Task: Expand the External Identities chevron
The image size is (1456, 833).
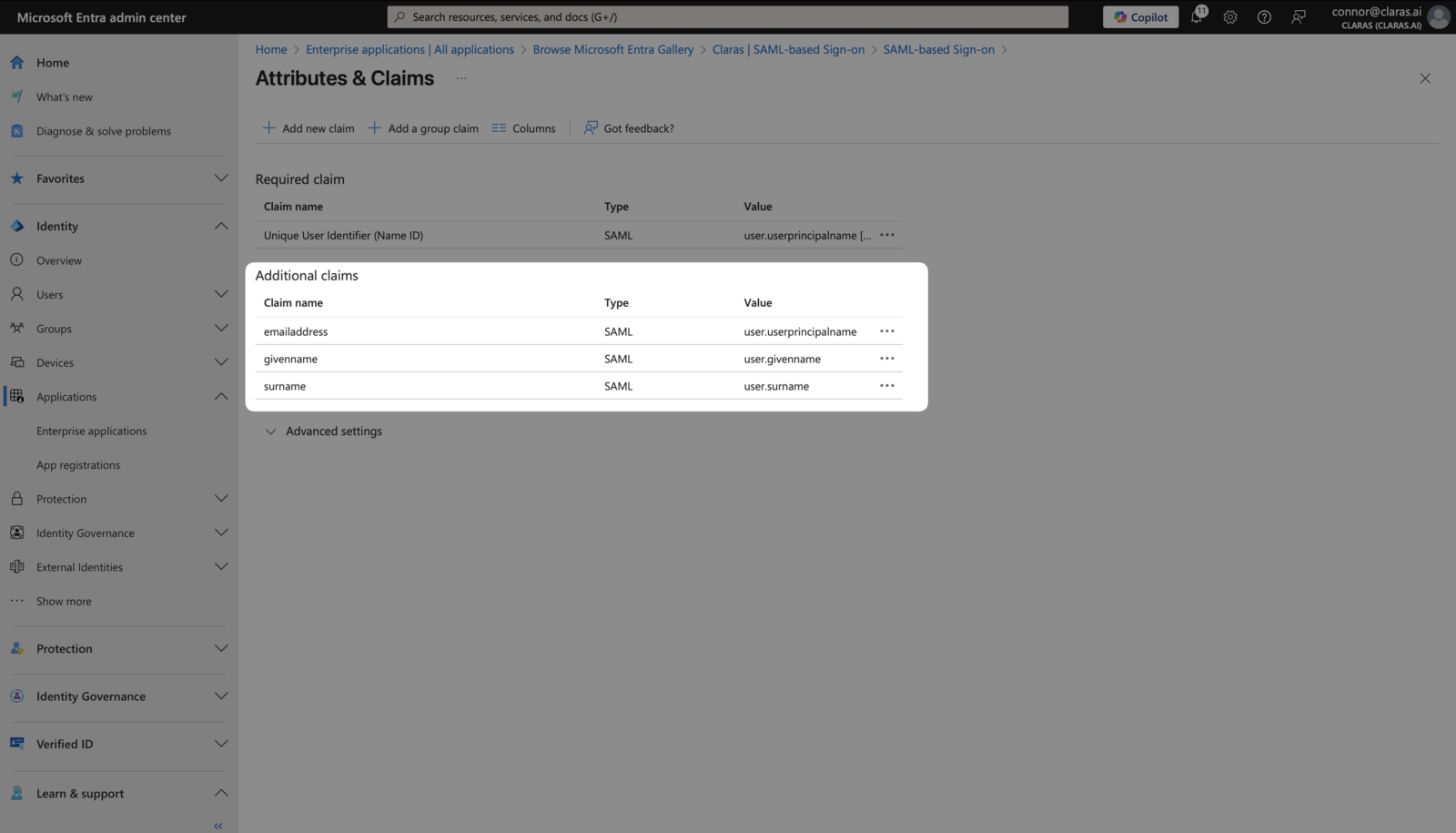Action: click(221, 567)
